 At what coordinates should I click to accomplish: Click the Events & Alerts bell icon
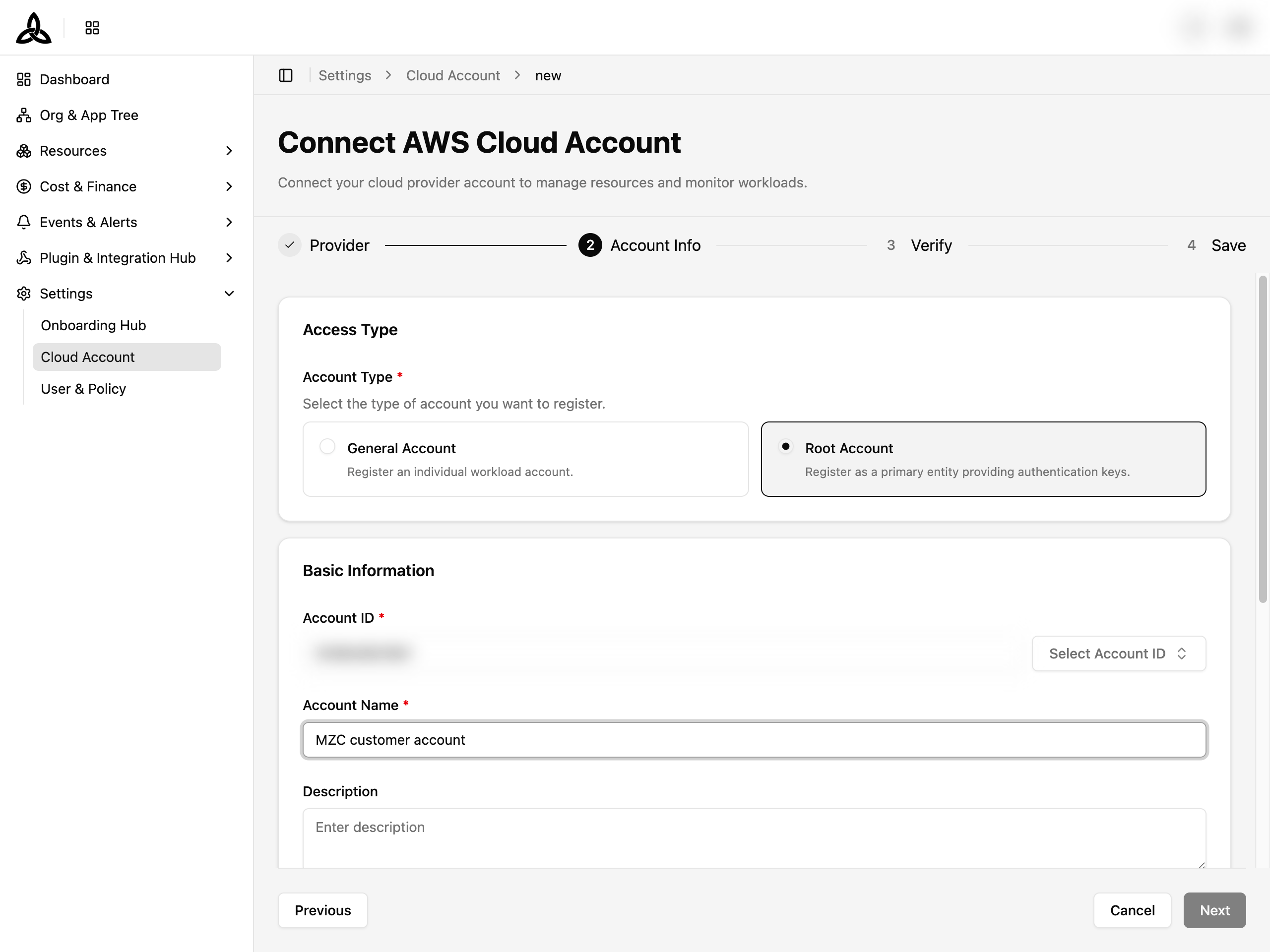[x=23, y=222]
